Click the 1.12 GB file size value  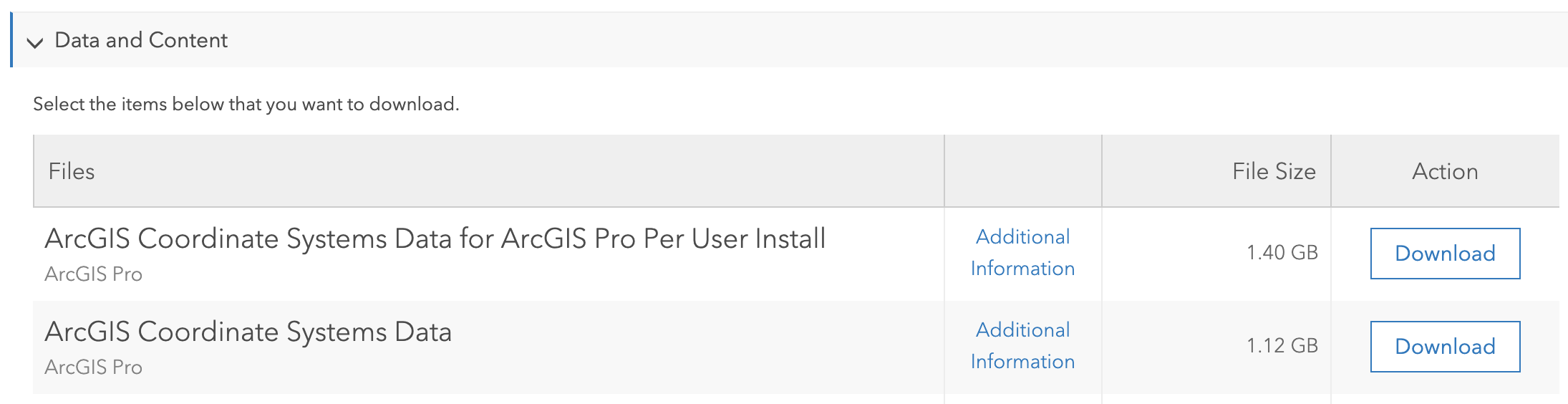(x=1282, y=346)
